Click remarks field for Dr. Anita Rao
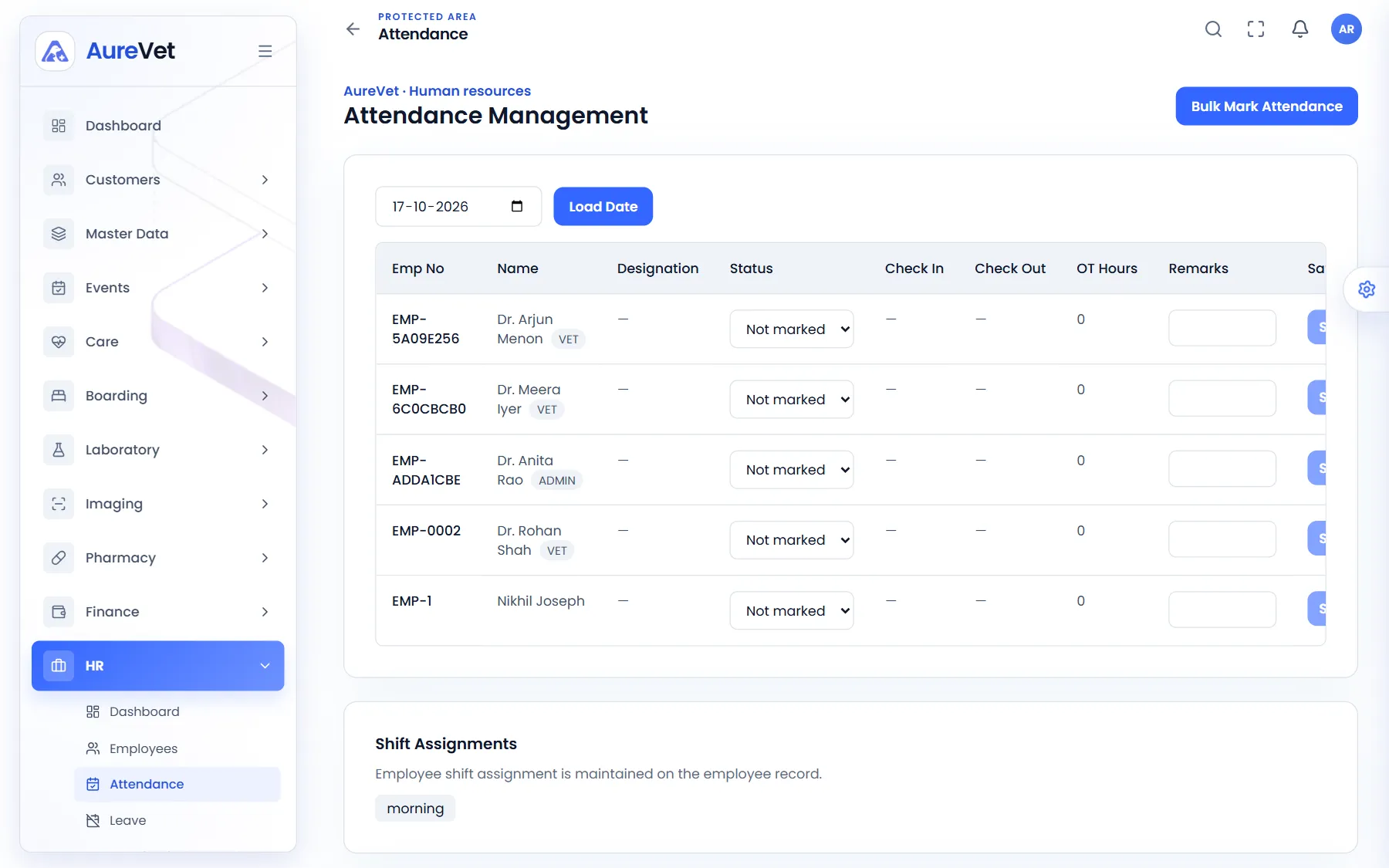The height and width of the screenshot is (868, 1389). (x=1222, y=468)
